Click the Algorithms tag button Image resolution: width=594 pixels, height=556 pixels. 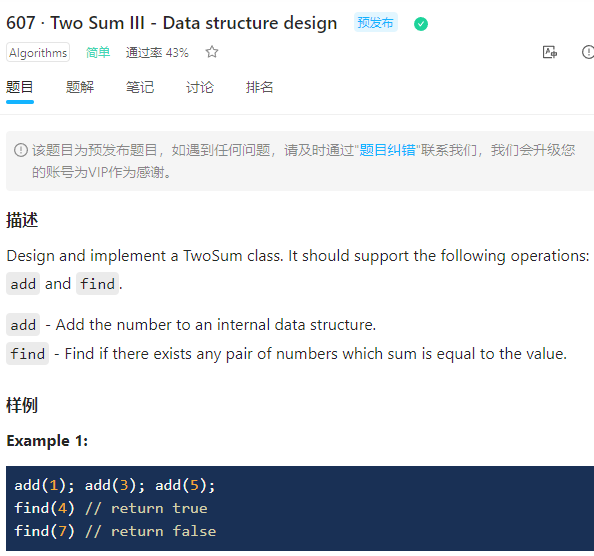pos(38,52)
